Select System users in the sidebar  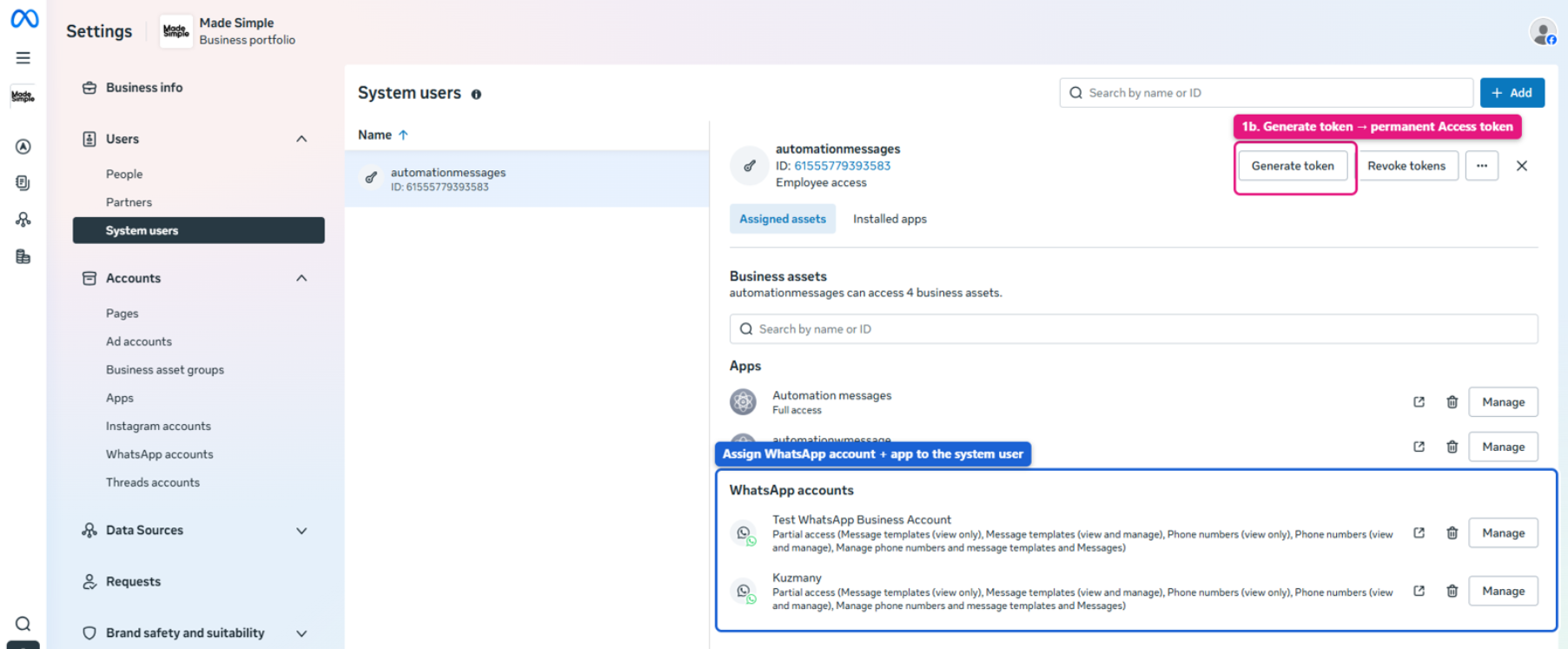click(199, 230)
